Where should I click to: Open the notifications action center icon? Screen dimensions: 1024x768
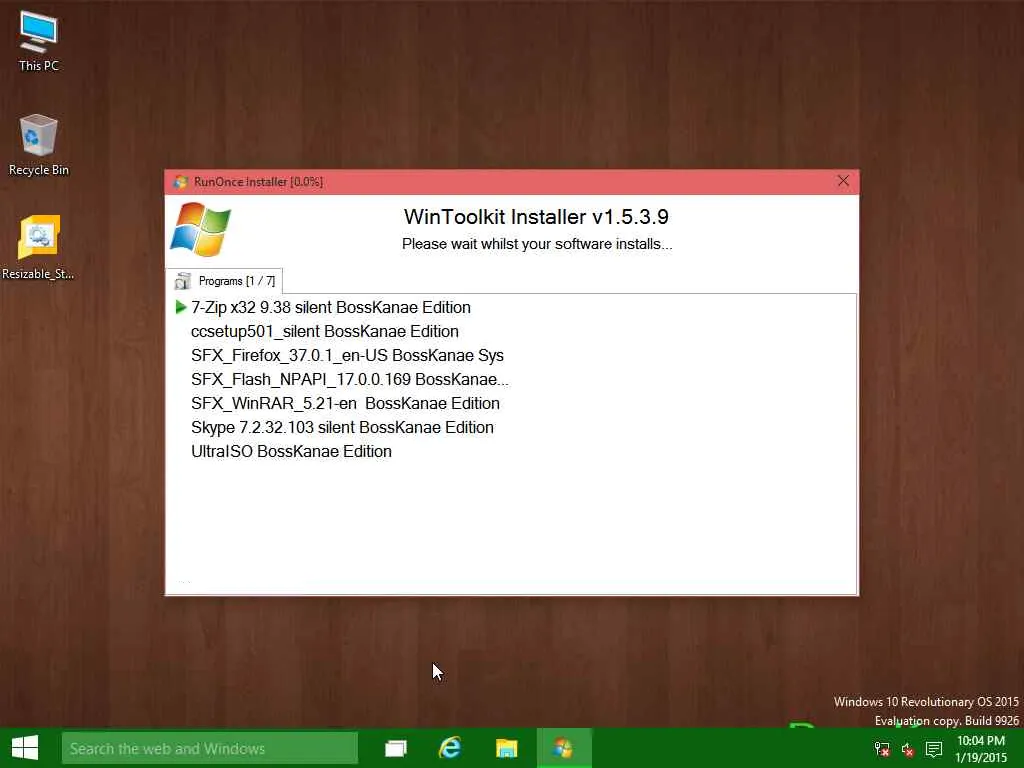pos(934,749)
